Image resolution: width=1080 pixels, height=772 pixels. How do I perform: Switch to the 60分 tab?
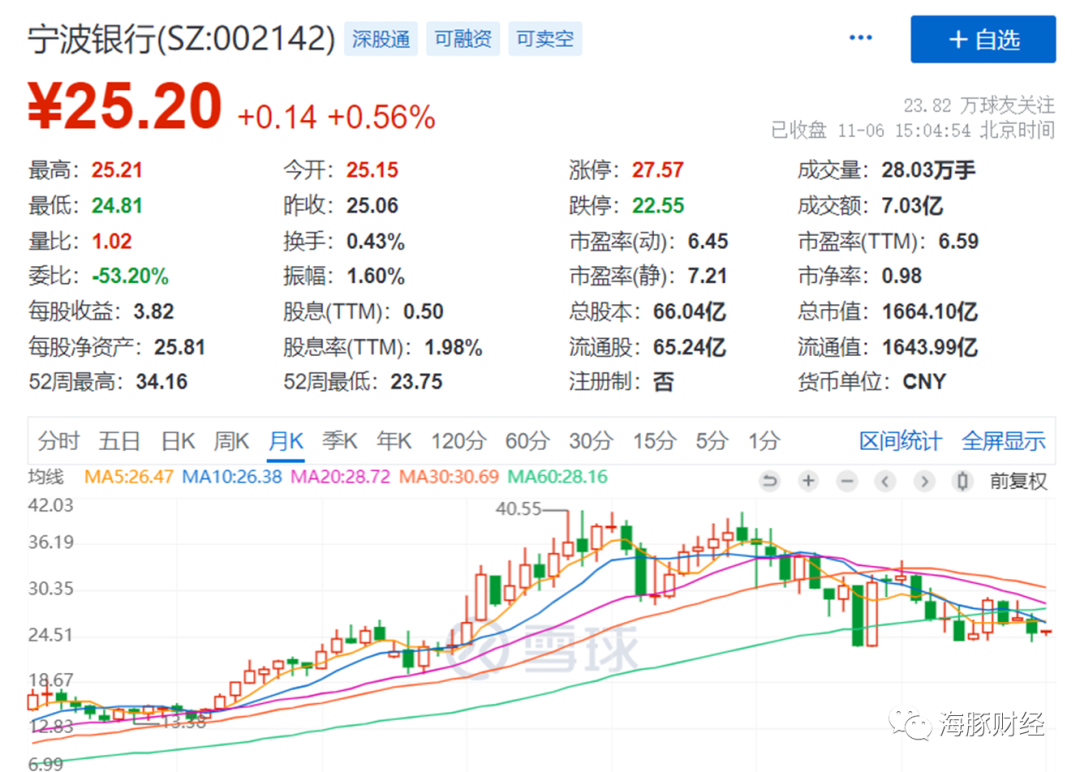pos(528,441)
